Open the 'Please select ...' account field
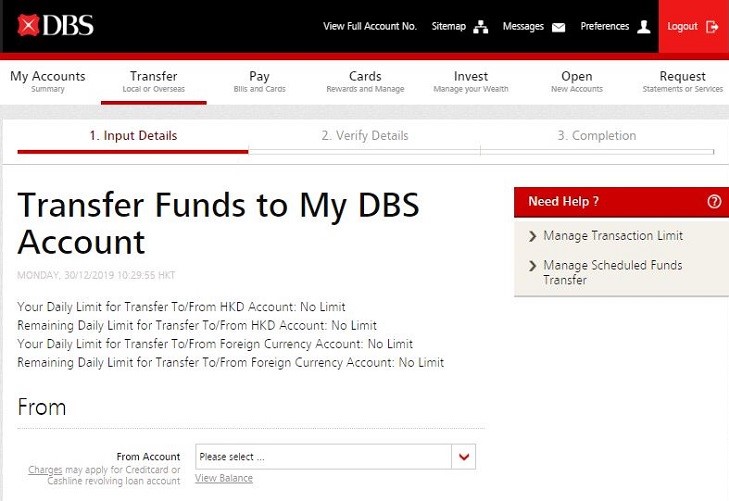The height and width of the screenshot is (501, 729). coord(323,457)
